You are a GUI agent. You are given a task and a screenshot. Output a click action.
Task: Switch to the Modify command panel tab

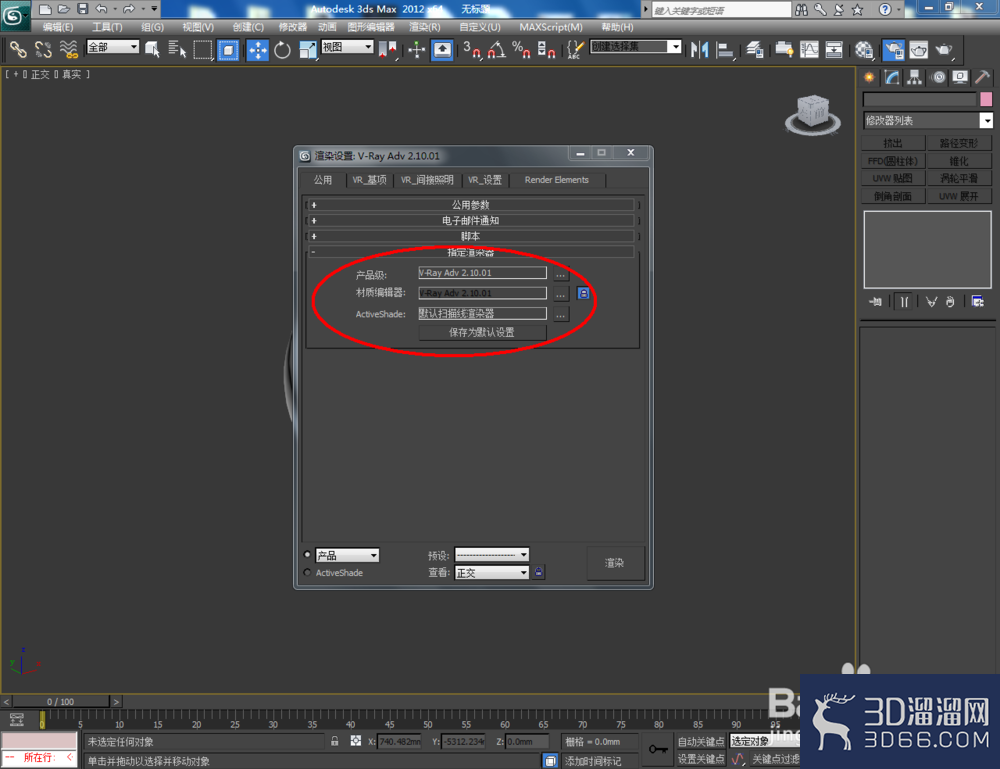(x=892, y=77)
